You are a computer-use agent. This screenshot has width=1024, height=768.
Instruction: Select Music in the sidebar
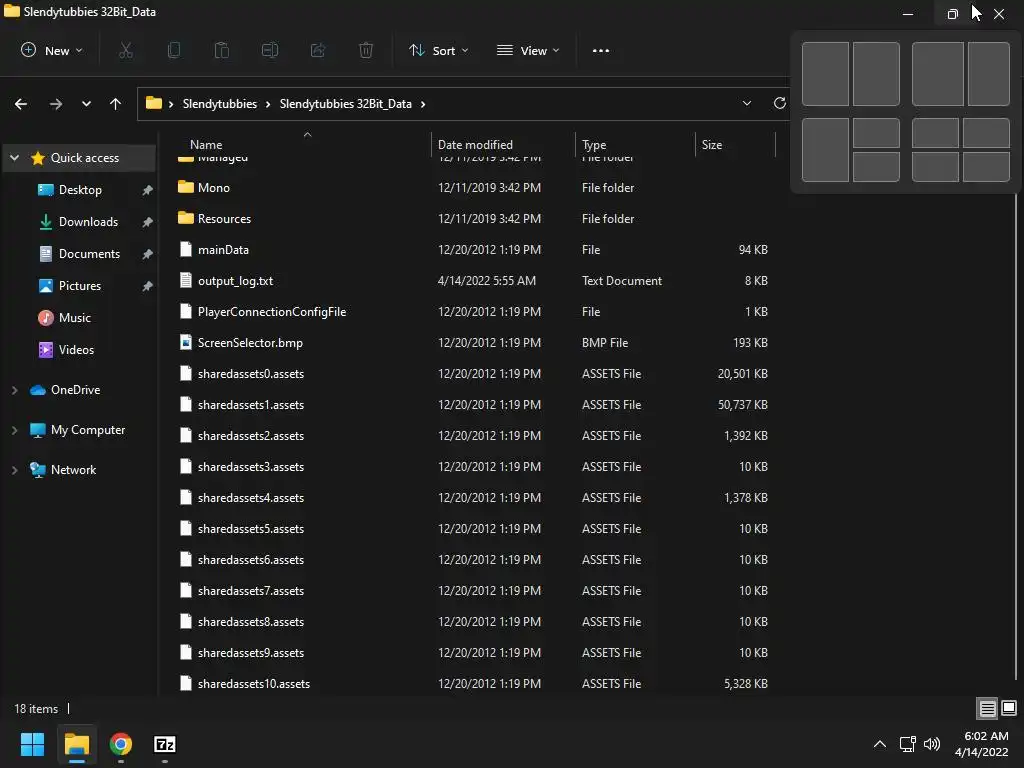click(x=74, y=318)
